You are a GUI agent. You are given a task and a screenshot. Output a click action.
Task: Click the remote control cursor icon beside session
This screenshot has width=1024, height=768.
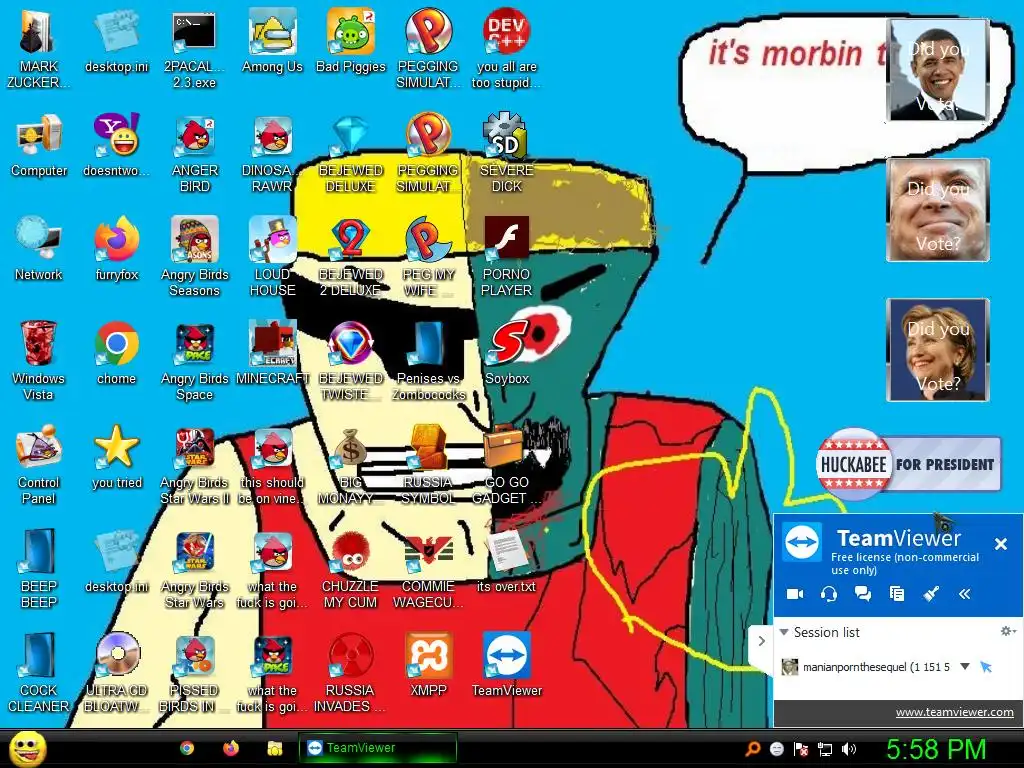pyautogui.click(x=986, y=667)
